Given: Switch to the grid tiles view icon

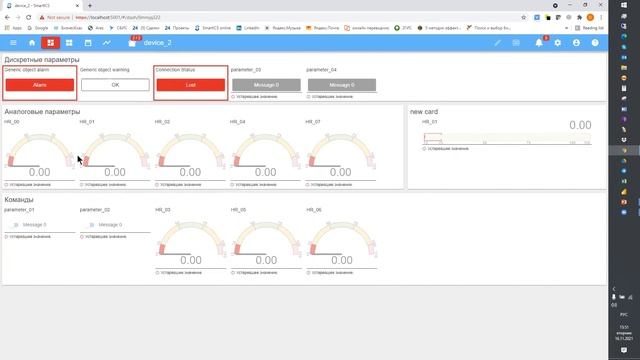Looking at the screenshot, I should coord(69,43).
